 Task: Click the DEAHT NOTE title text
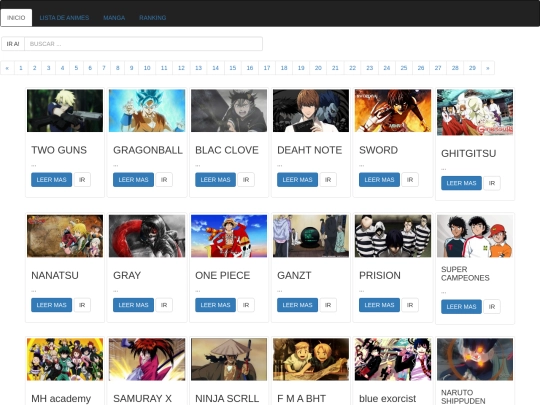click(x=310, y=150)
